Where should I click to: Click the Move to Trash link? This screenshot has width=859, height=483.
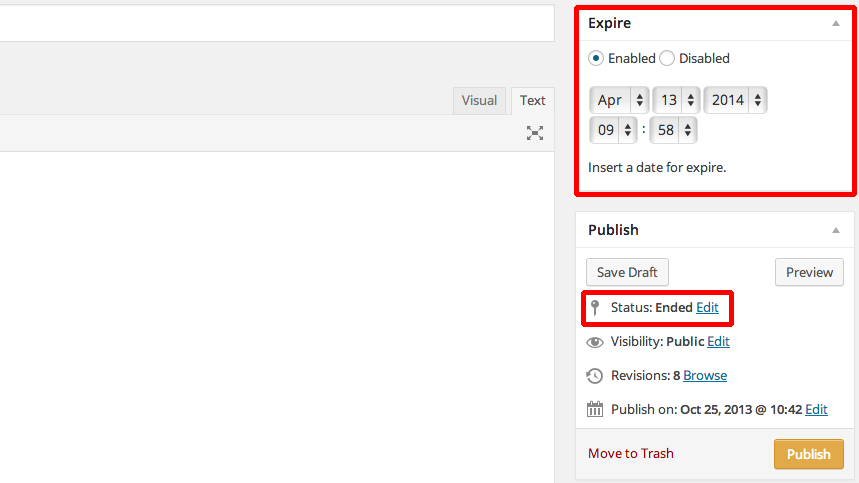click(x=631, y=453)
